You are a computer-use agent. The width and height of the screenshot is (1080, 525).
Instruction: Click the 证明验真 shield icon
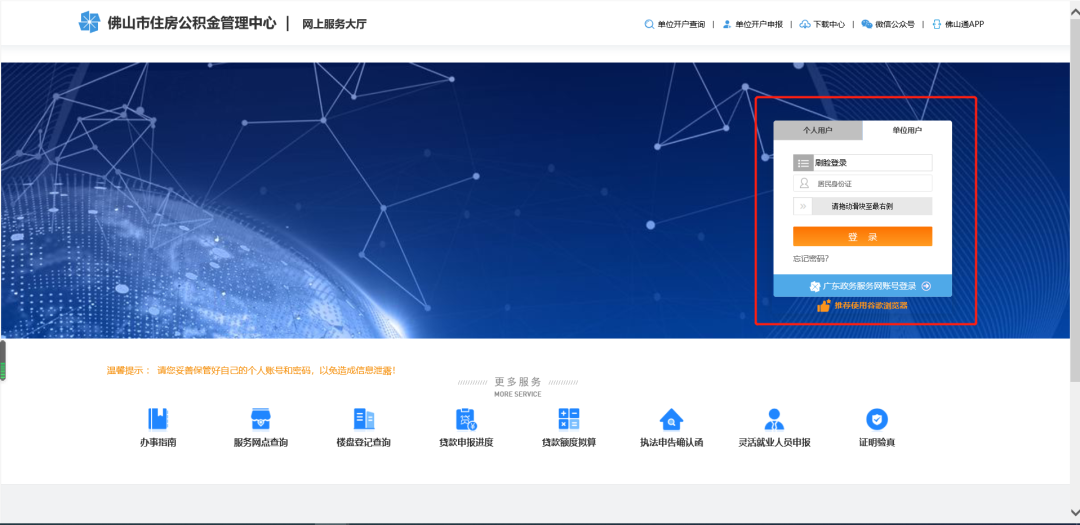tap(877, 419)
